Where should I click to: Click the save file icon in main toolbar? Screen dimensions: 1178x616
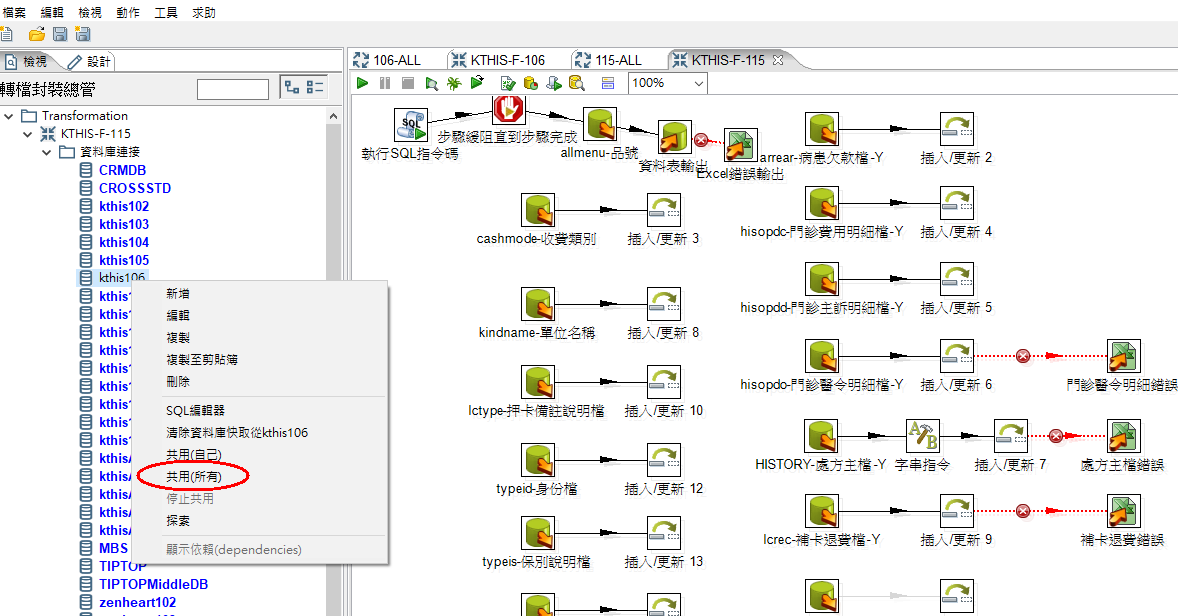coord(60,35)
